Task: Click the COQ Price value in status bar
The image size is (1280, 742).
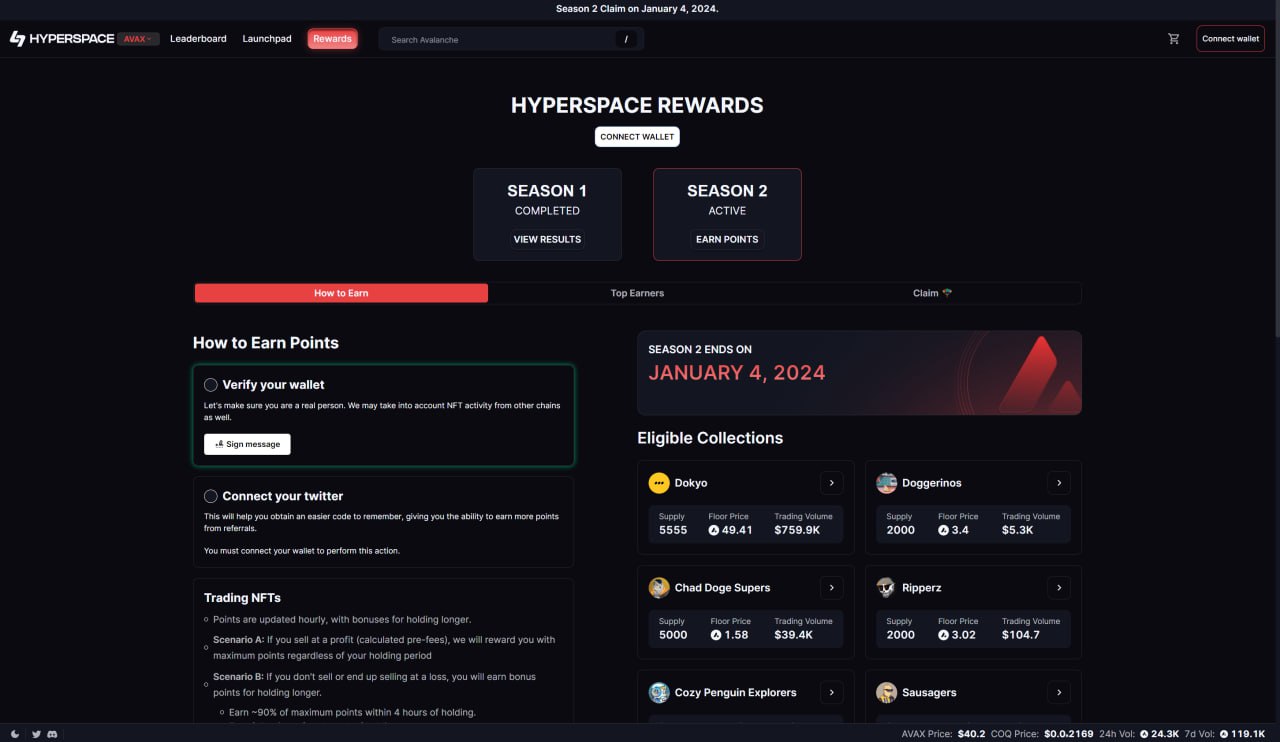Action: pos(1071,734)
